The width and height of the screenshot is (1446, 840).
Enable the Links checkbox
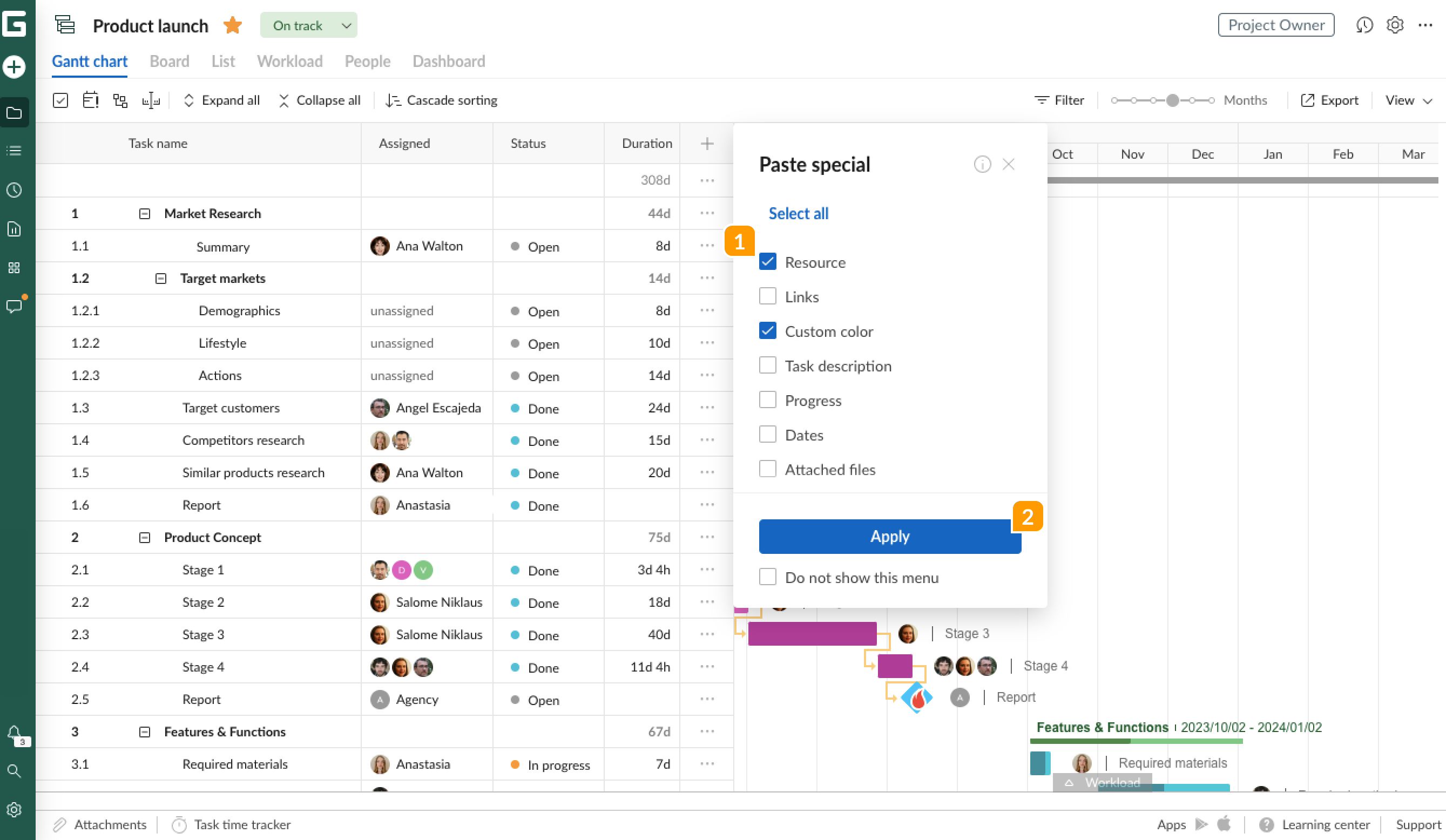tap(767, 296)
